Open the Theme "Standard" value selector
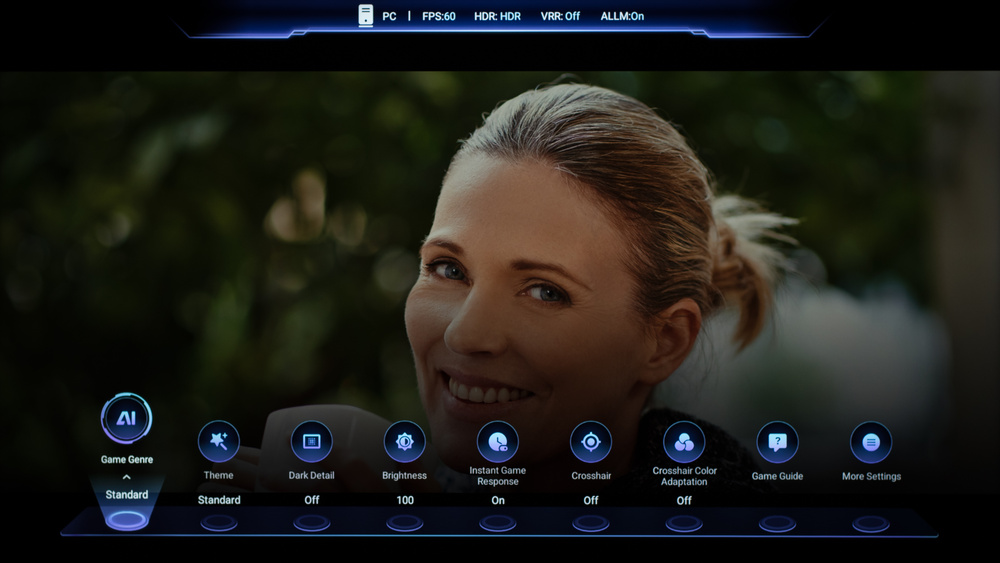Image resolution: width=1000 pixels, height=563 pixels. pyautogui.click(x=218, y=500)
